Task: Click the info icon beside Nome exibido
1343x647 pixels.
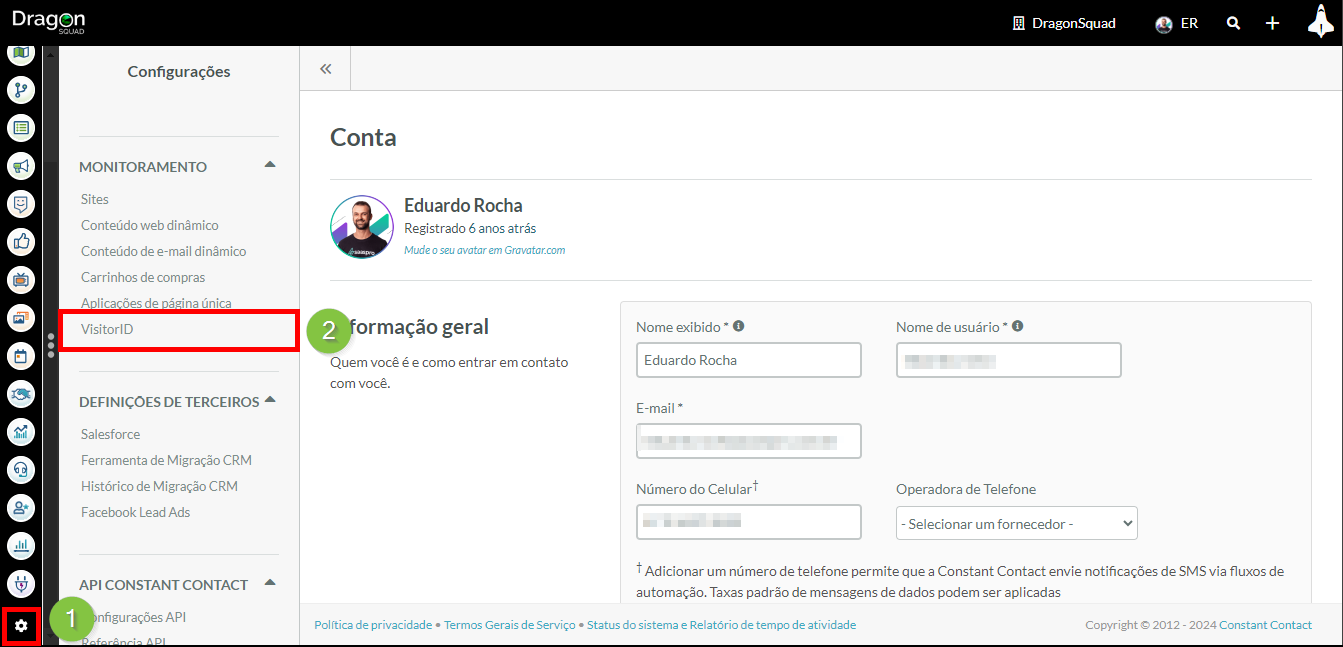Action: pos(739,326)
